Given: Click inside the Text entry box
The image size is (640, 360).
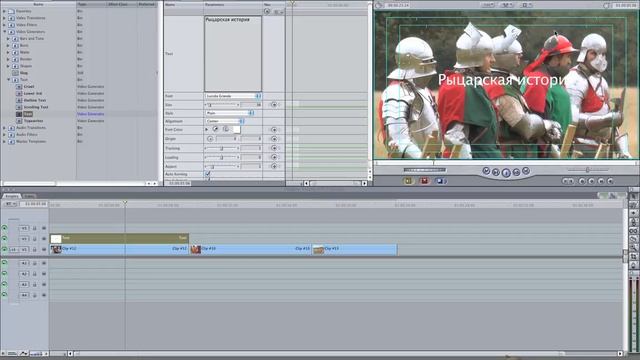Looking at the screenshot, I should (233, 54).
